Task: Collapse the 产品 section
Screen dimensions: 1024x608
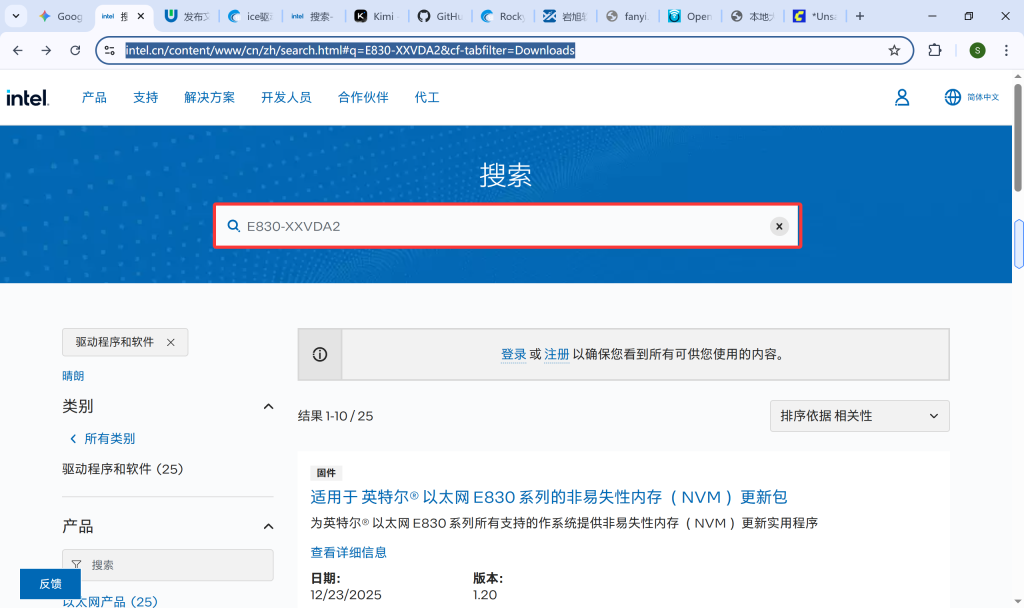Action: pyautogui.click(x=268, y=526)
